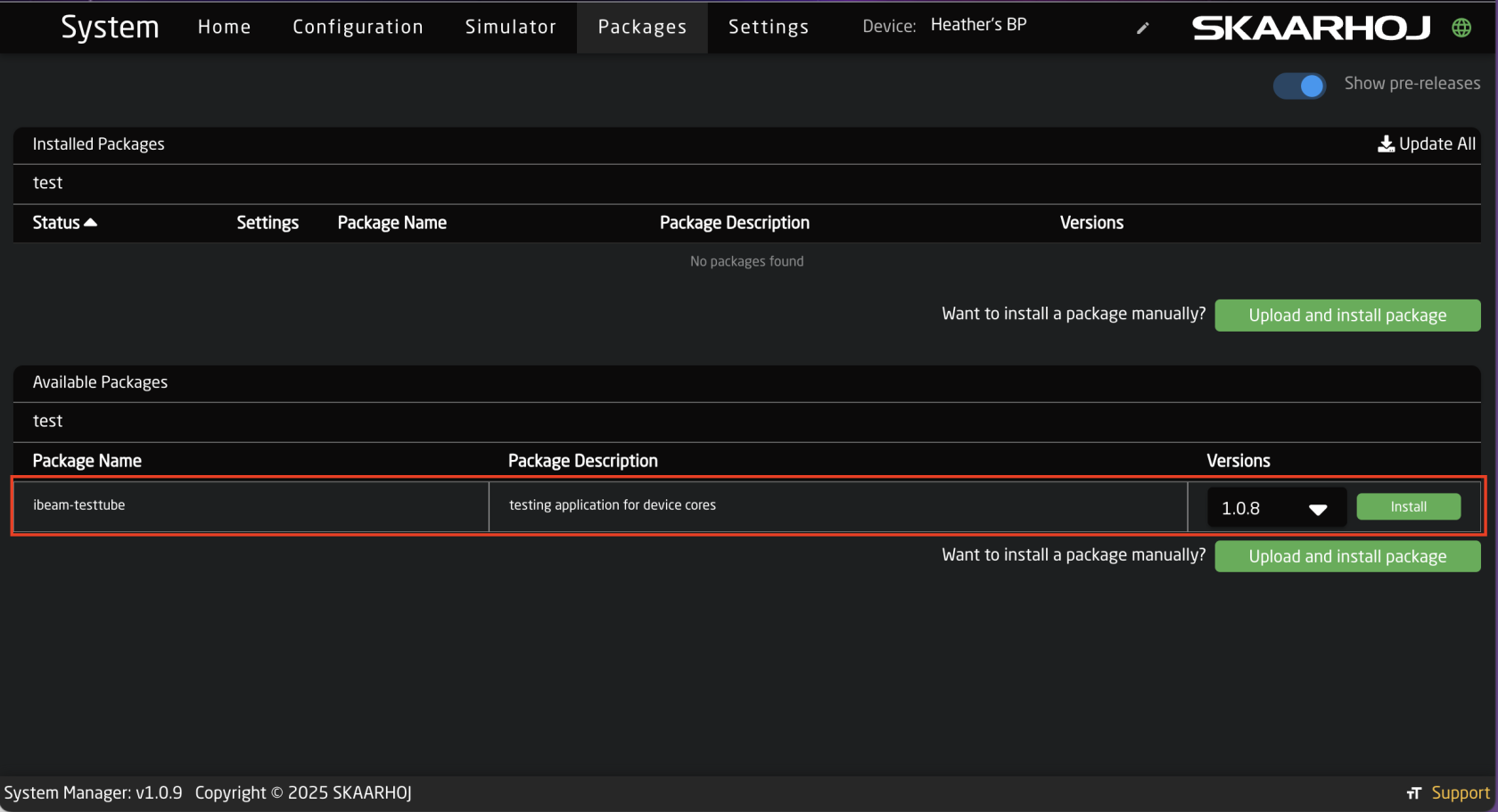The image size is (1498, 812).
Task: Go to the Simulator tab
Action: click(510, 27)
